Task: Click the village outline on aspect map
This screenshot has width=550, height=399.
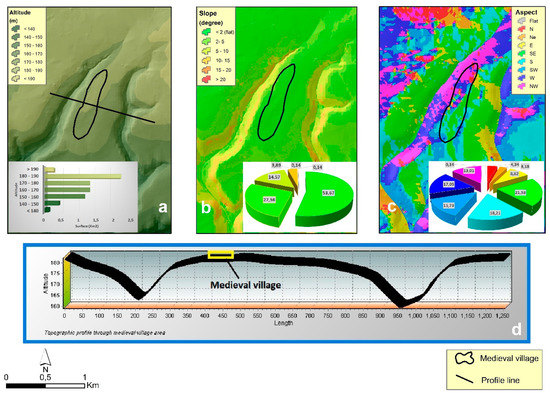Action: [x=458, y=102]
